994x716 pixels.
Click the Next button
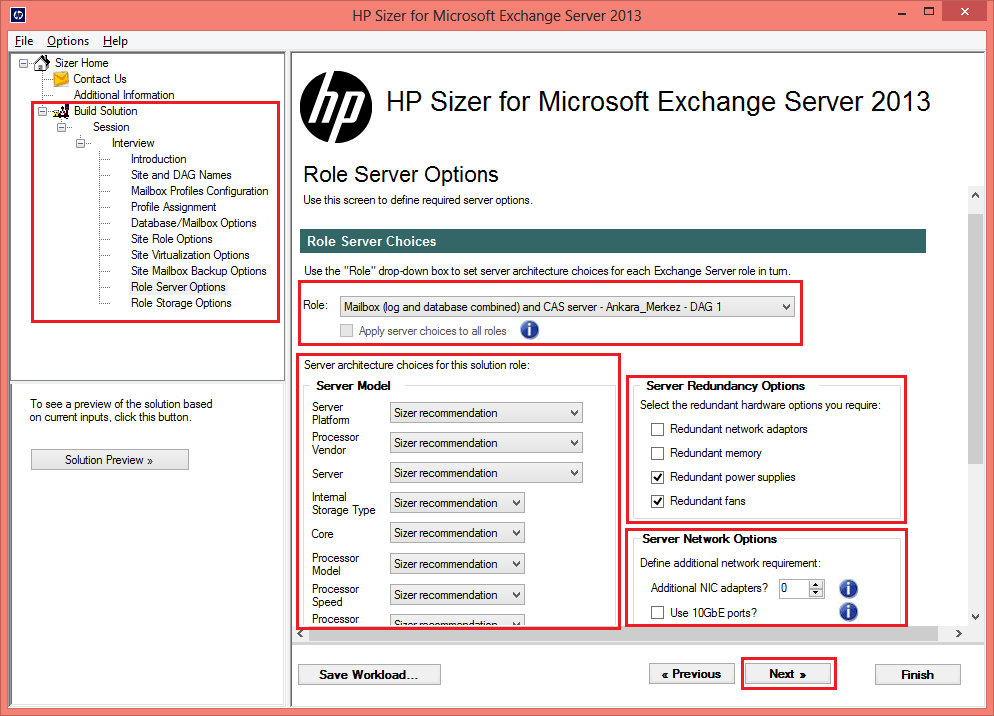[x=788, y=674]
